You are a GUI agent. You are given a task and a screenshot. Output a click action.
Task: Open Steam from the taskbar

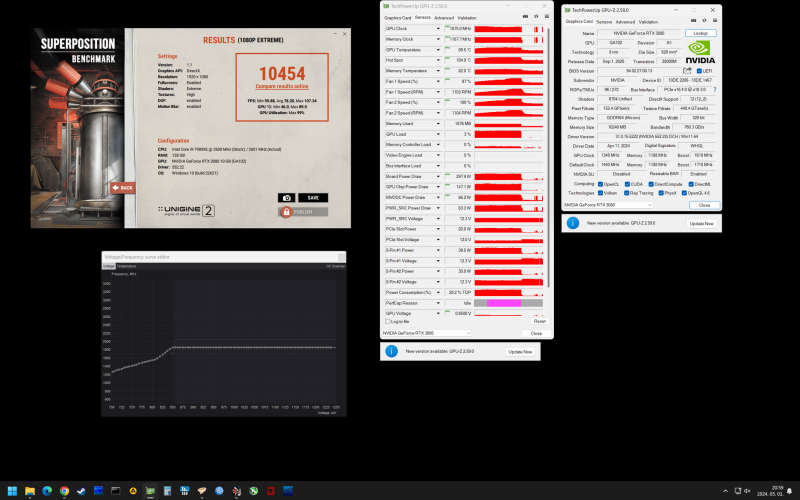click(x=81, y=491)
